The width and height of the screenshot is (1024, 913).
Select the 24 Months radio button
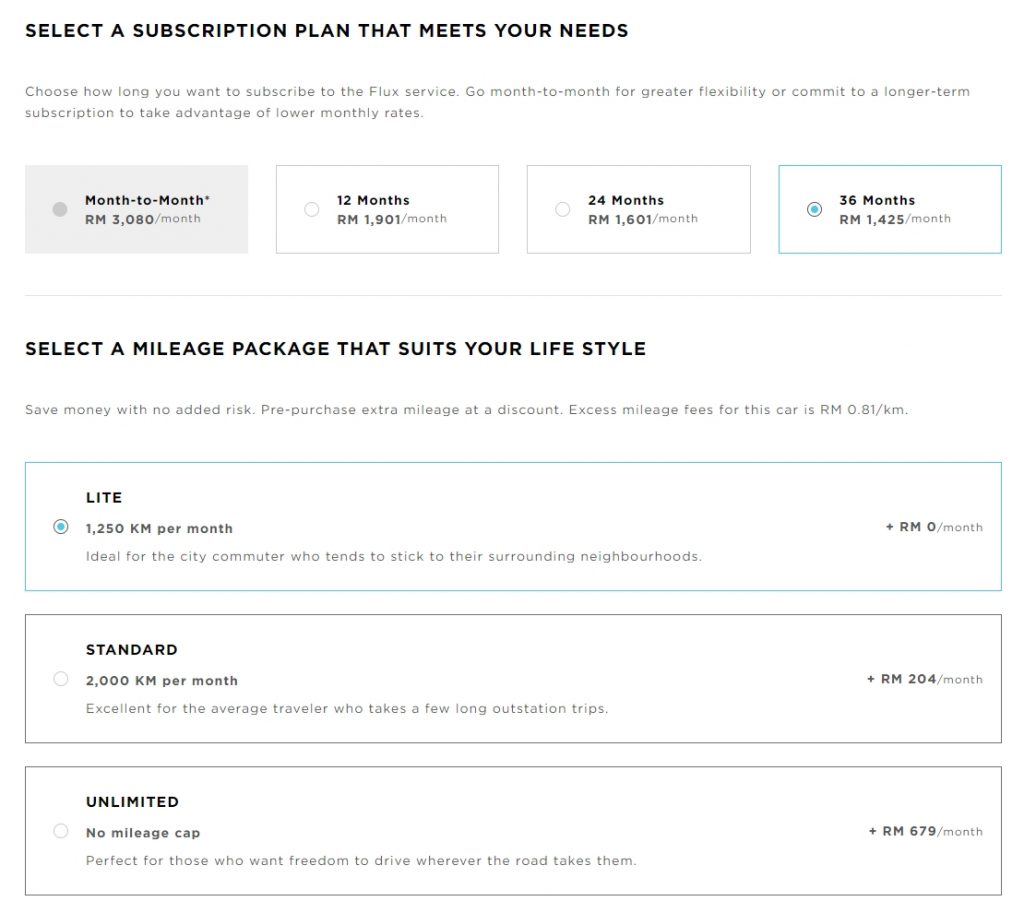pyautogui.click(x=562, y=209)
